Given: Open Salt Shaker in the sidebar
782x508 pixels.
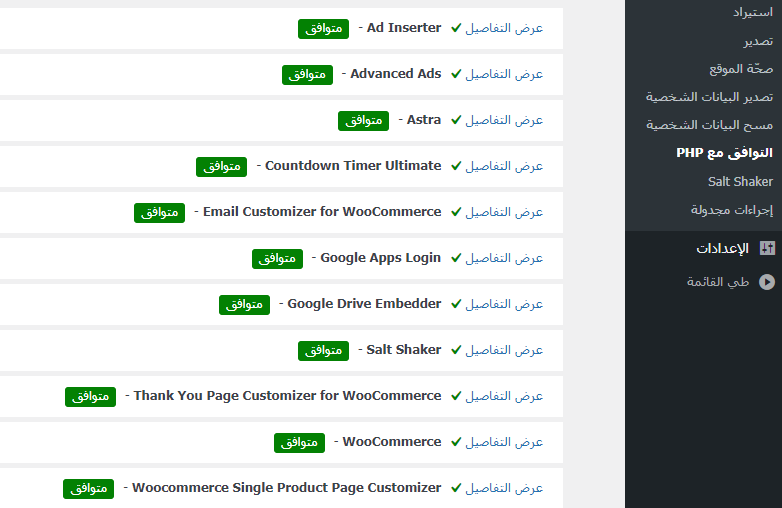Looking at the screenshot, I should pyautogui.click(x=740, y=181).
